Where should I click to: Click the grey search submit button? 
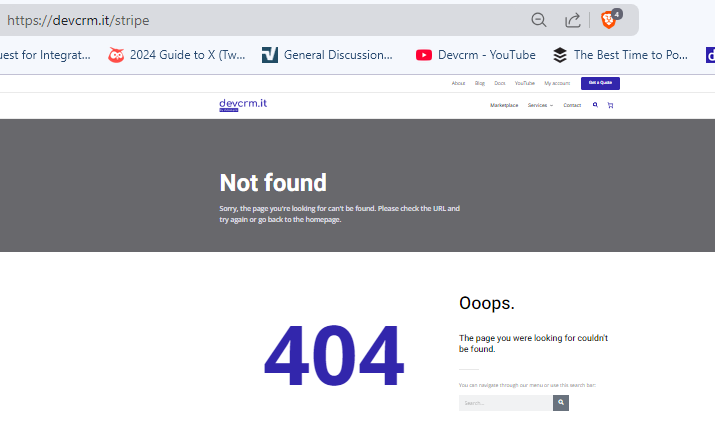pyautogui.click(x=561, y=403)
